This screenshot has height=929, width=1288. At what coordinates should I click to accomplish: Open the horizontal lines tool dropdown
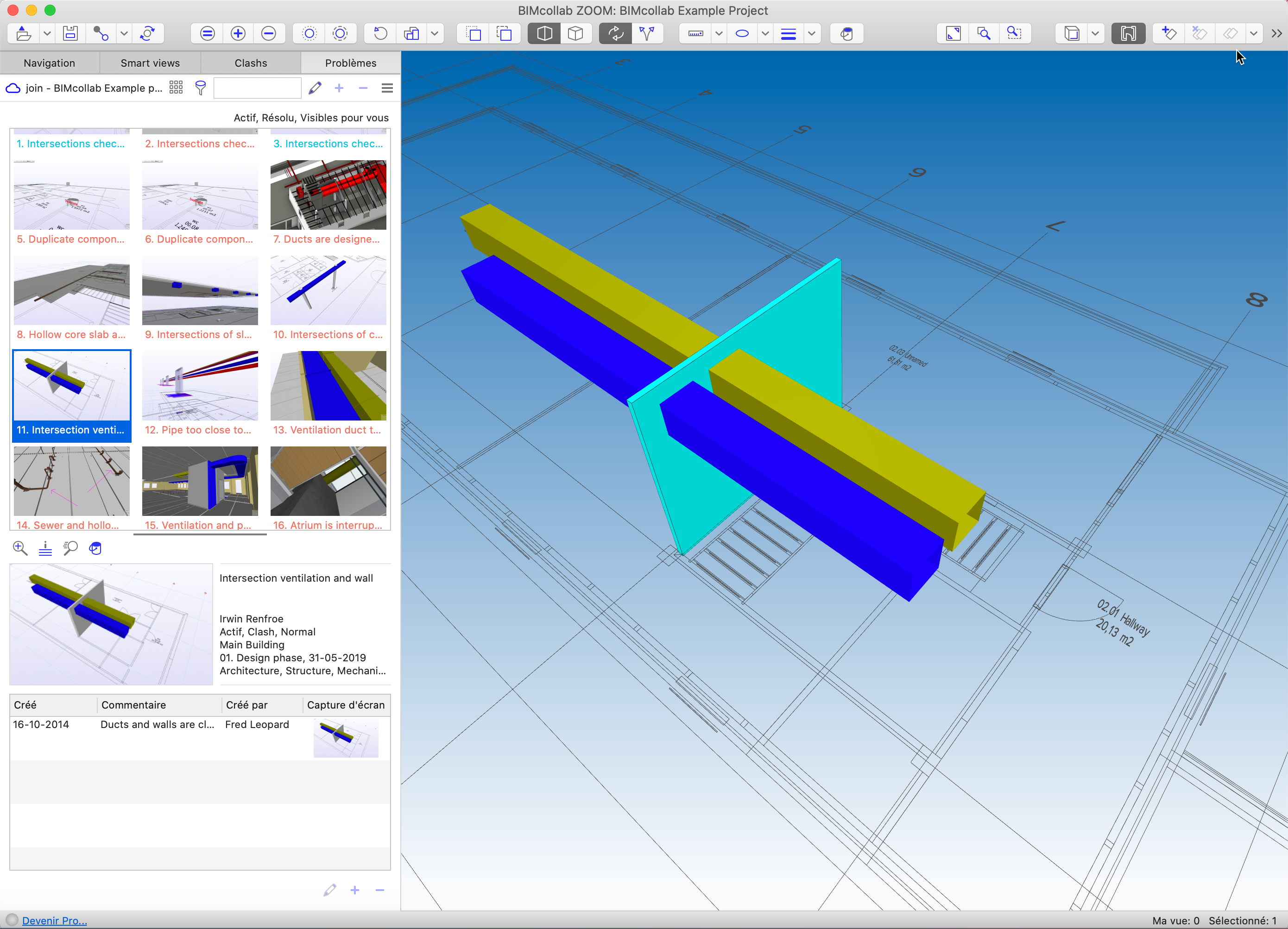(812, 33)
